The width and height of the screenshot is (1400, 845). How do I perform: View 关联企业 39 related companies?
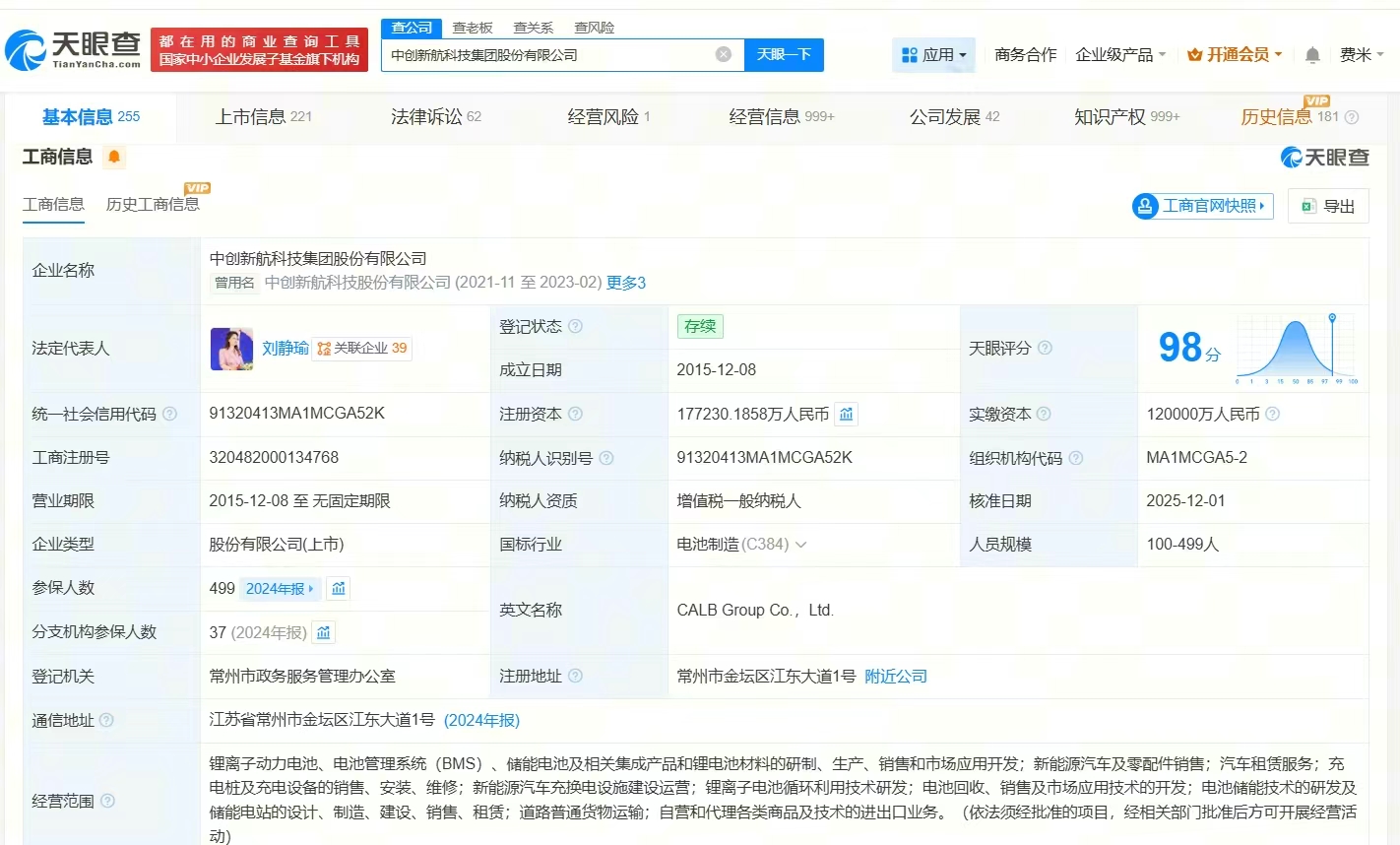pyautogui.click(x=361, y=349)
